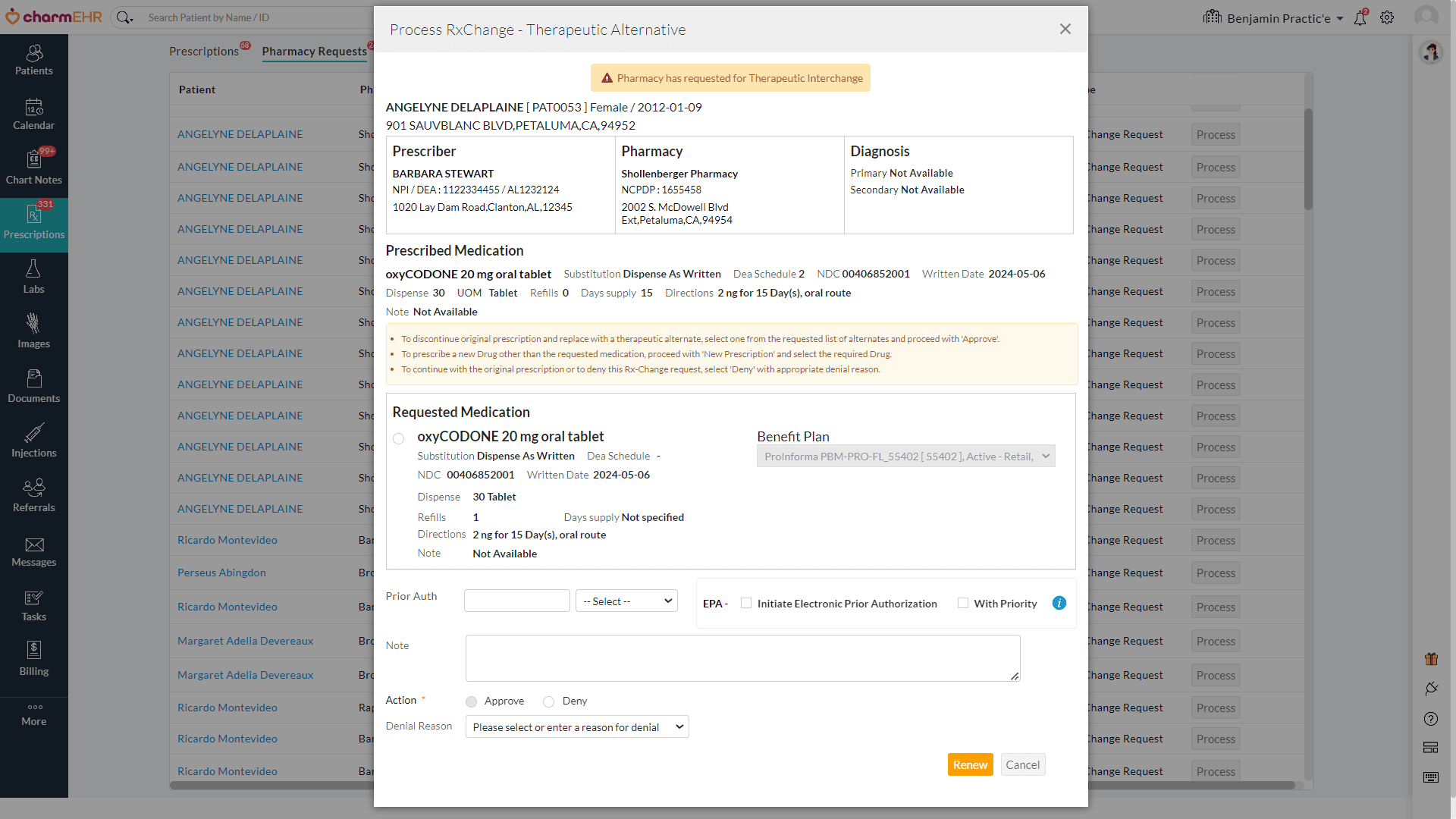This screenshot has height=819, width=1456.
Task: Check the With Priority checkbox
Action: (963, 603)
